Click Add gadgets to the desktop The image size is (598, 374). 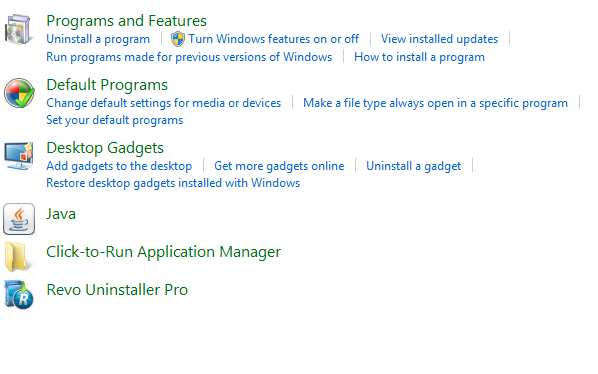119,166
